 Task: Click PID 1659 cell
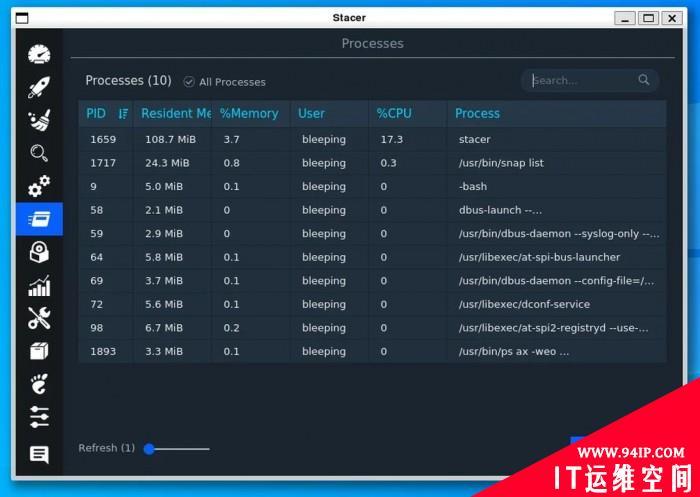point(103,139)
